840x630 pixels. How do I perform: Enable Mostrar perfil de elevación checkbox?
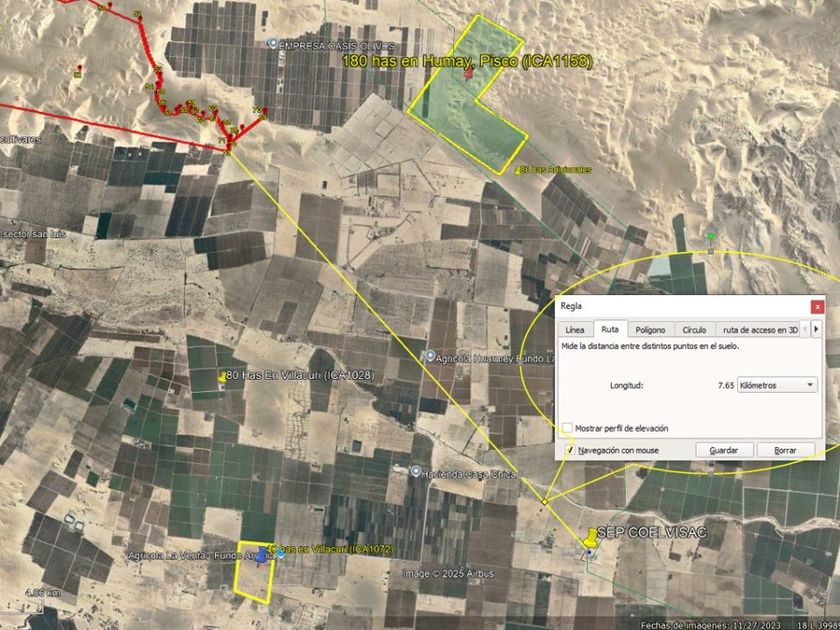568,428
